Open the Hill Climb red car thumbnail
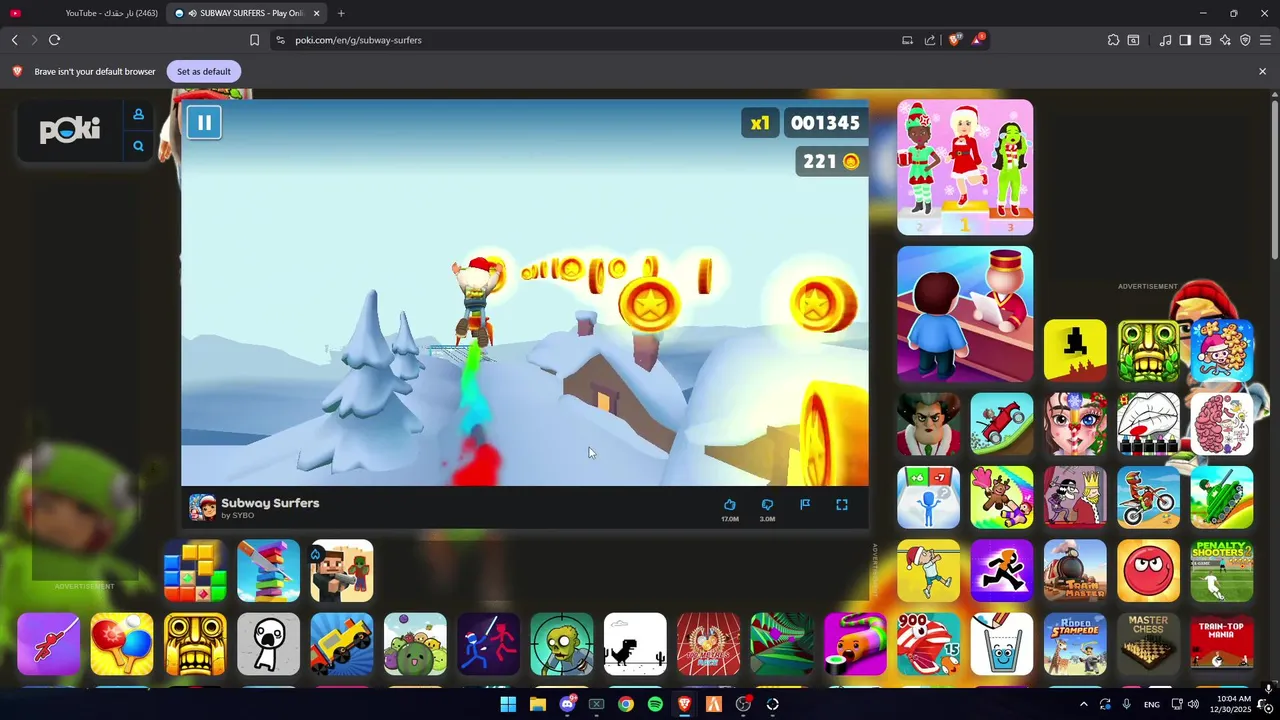This screenshot has height=720, width=1280. coord(1002,424)
